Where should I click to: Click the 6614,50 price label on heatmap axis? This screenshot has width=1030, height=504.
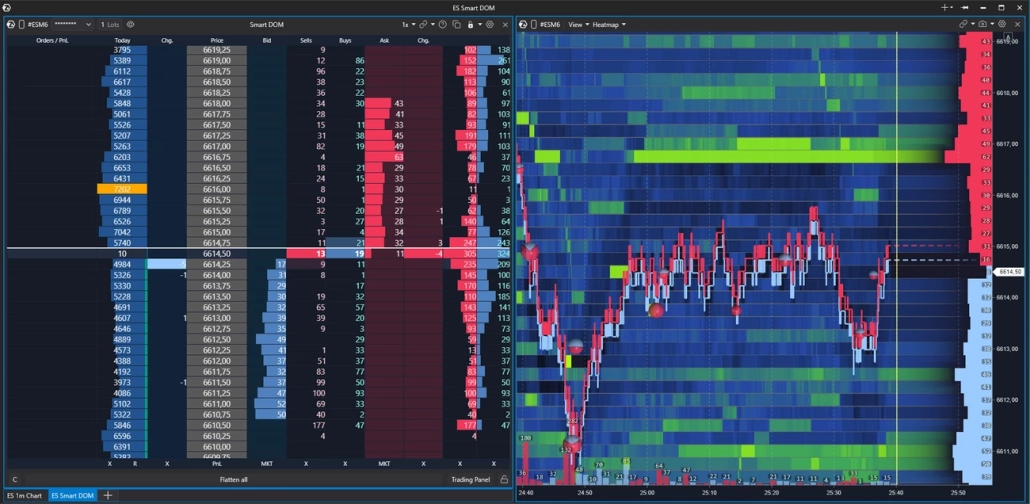coord(1011,271)
